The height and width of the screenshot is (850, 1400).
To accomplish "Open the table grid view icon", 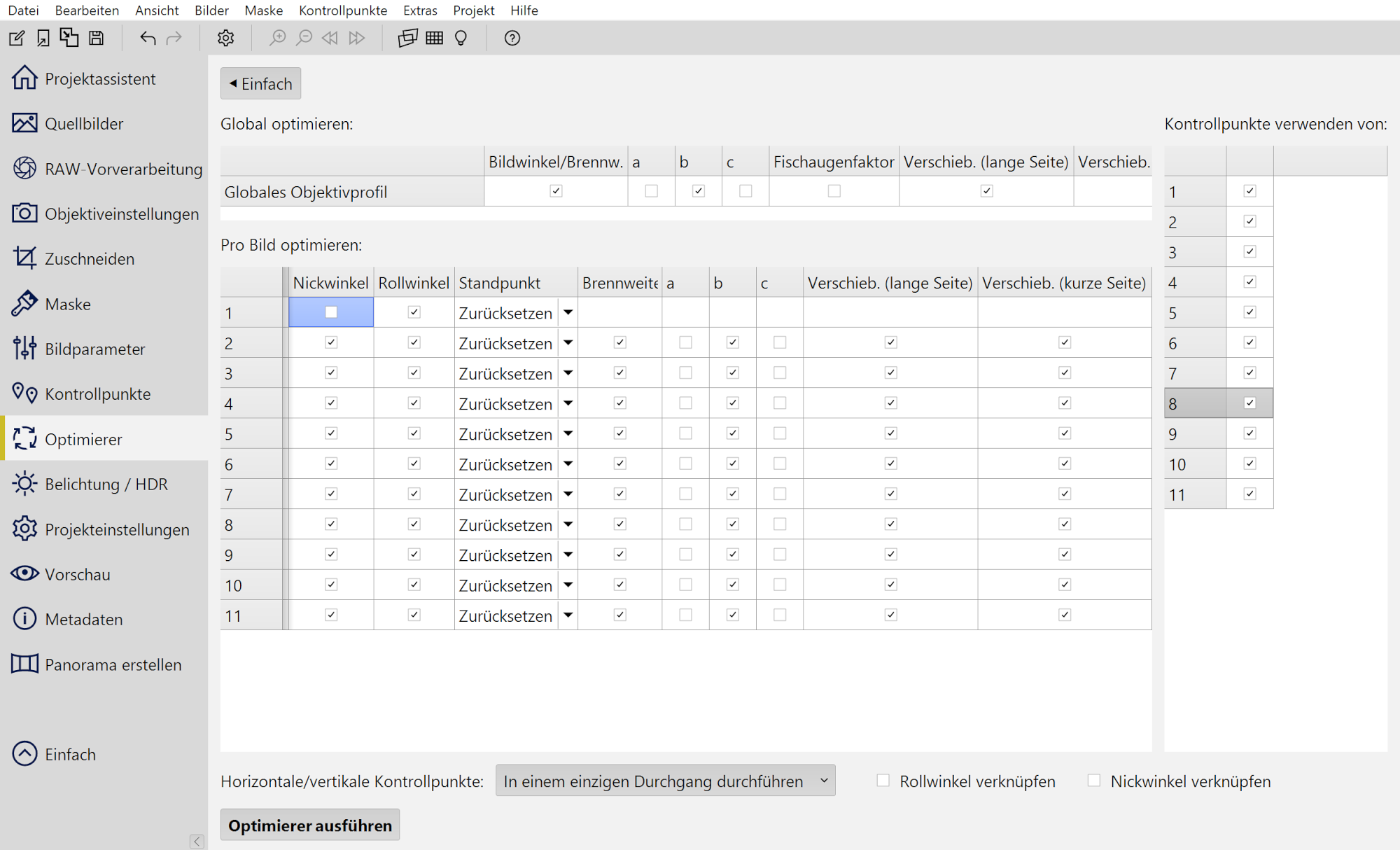I will (435, 38).
